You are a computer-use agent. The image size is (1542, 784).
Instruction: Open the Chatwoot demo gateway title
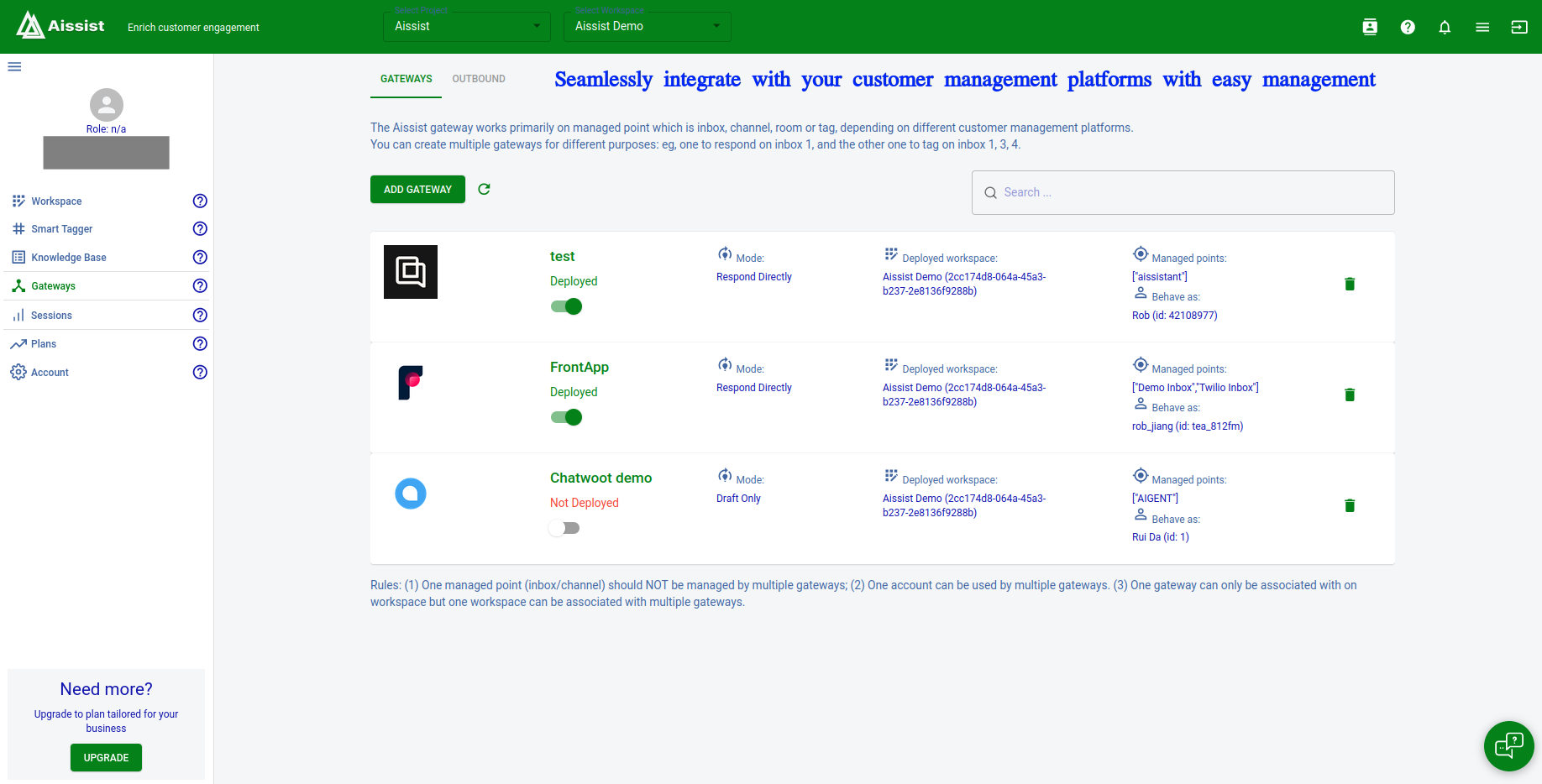click(x=601, y=478)
